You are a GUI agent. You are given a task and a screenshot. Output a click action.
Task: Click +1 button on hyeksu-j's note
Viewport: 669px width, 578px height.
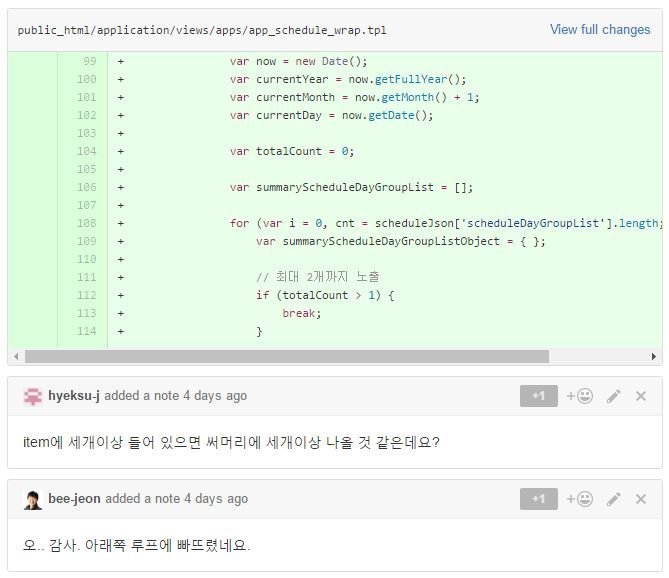click(538, 396)
